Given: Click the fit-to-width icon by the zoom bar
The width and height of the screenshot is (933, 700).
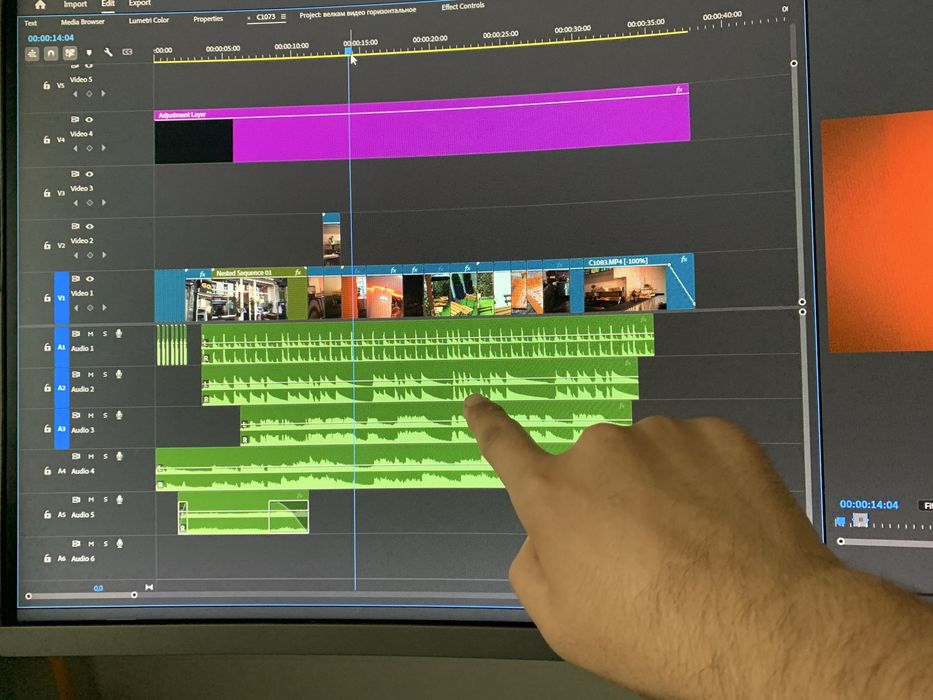Looking at the screenshot, I should coord(149,587).
